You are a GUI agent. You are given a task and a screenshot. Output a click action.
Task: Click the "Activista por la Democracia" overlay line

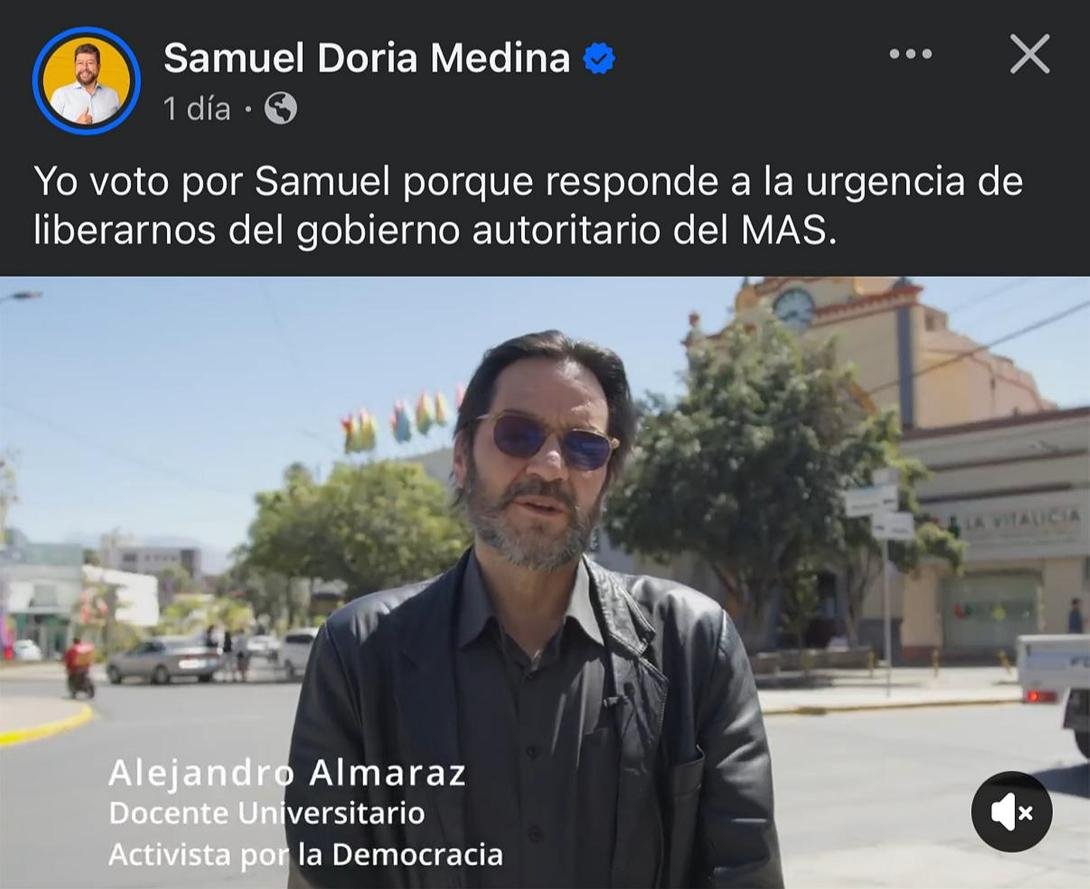click(305, 854)
